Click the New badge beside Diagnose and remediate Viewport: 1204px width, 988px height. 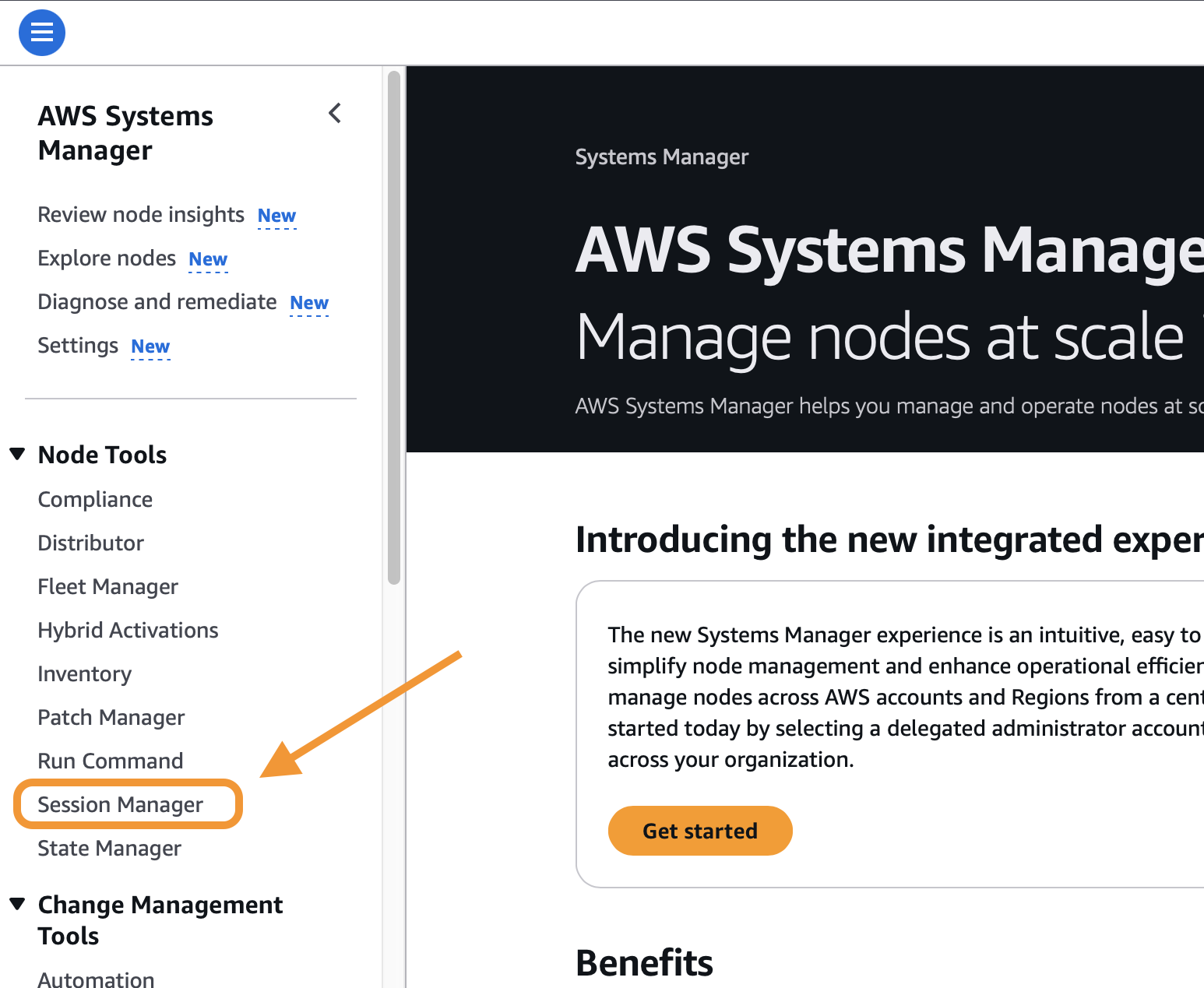tap(309, 303)
